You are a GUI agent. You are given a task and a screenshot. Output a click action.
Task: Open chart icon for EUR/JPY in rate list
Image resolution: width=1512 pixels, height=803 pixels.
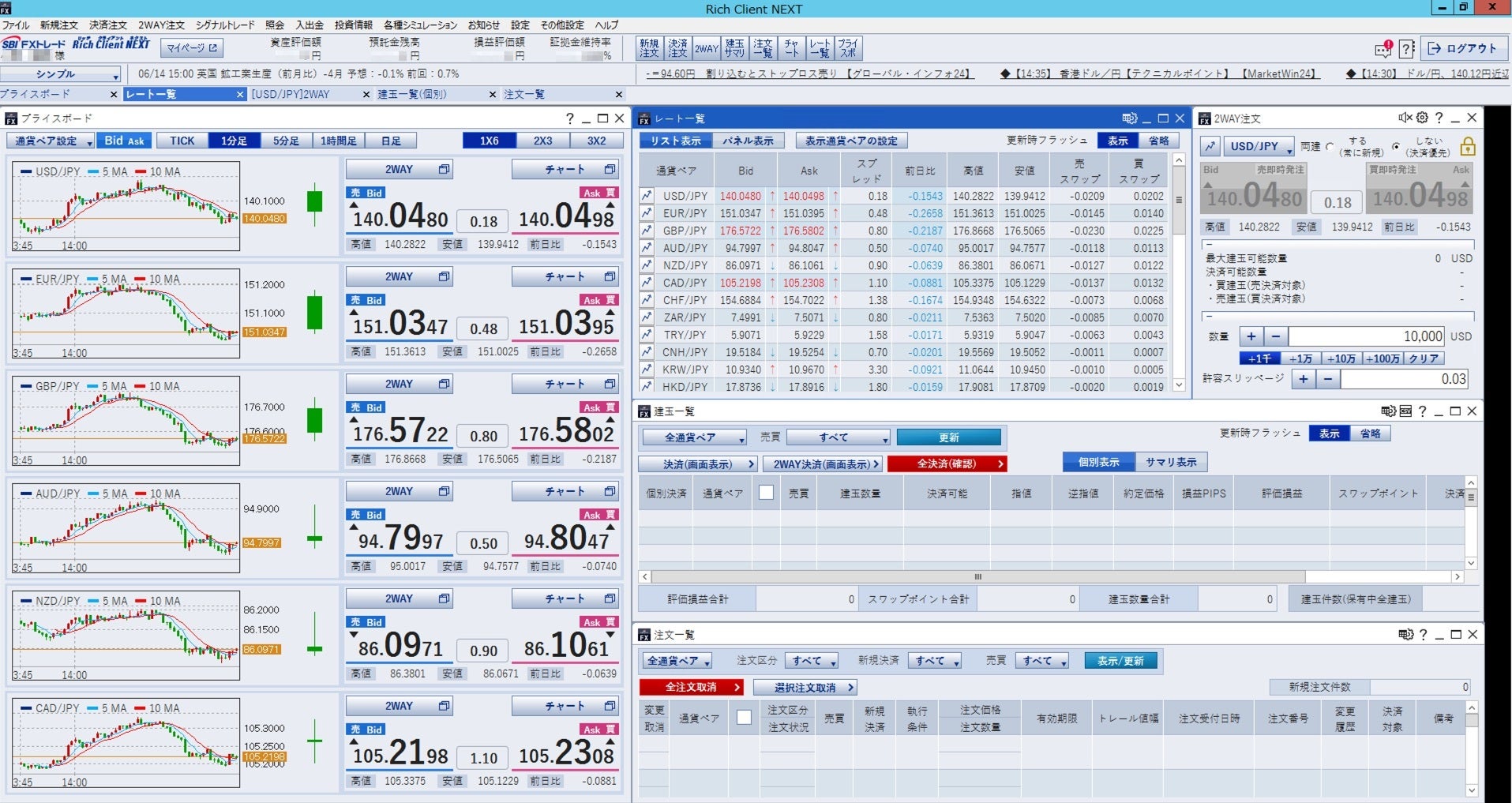[647, 213]
